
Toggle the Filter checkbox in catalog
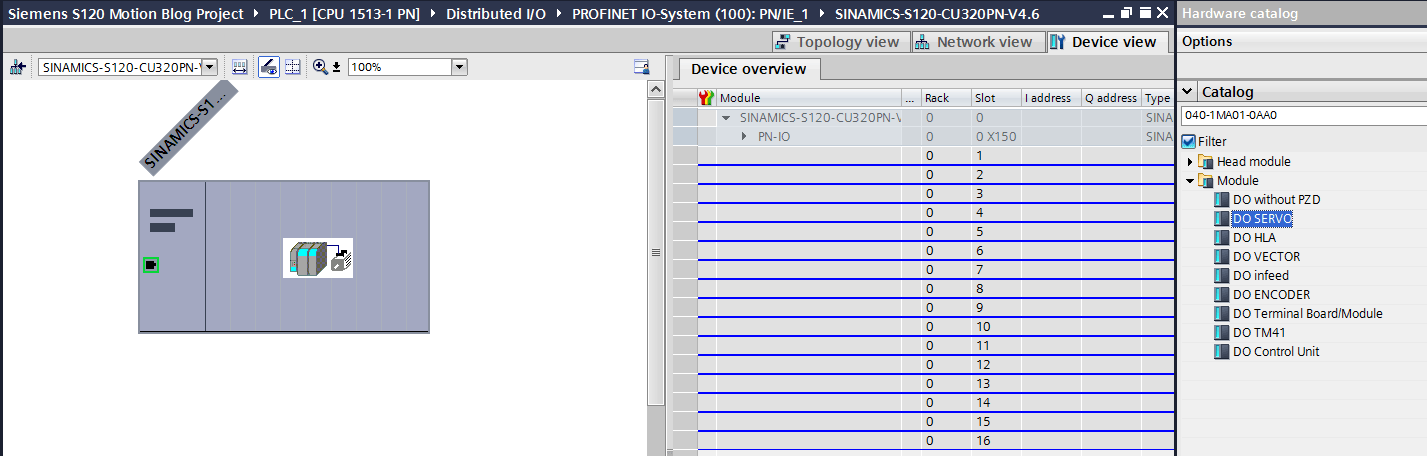[x=1188, y=142]
